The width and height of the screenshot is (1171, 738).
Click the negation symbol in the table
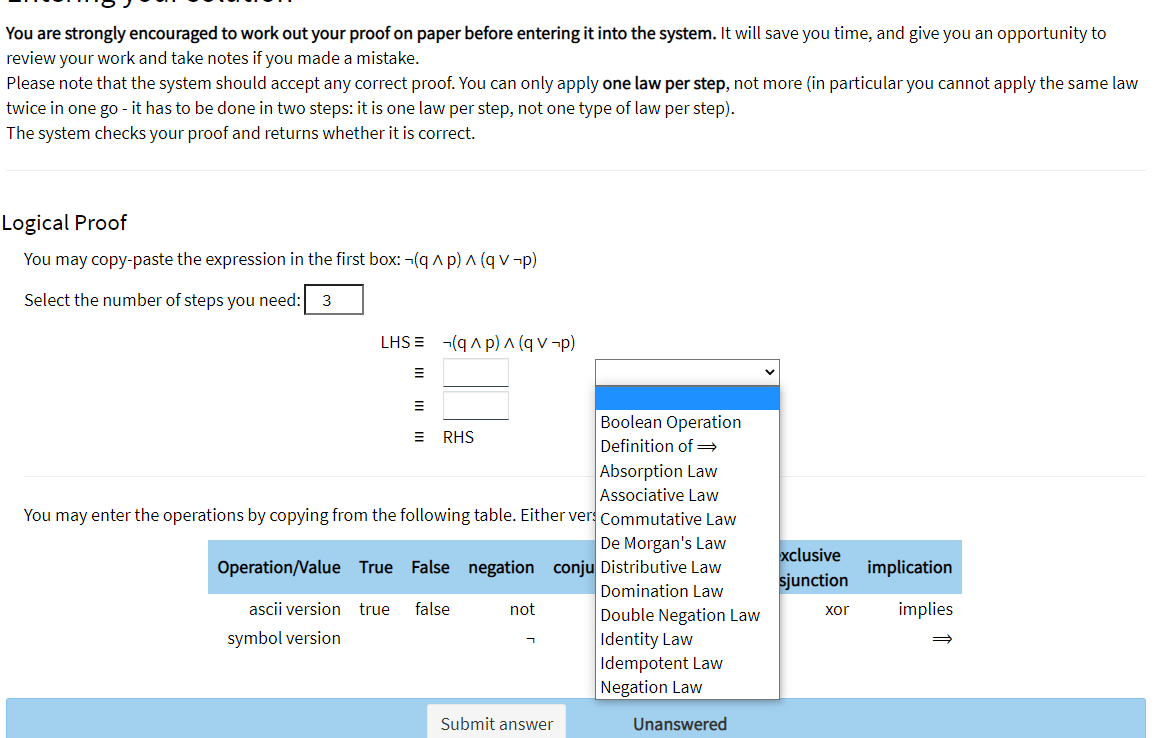pos(530,639)
